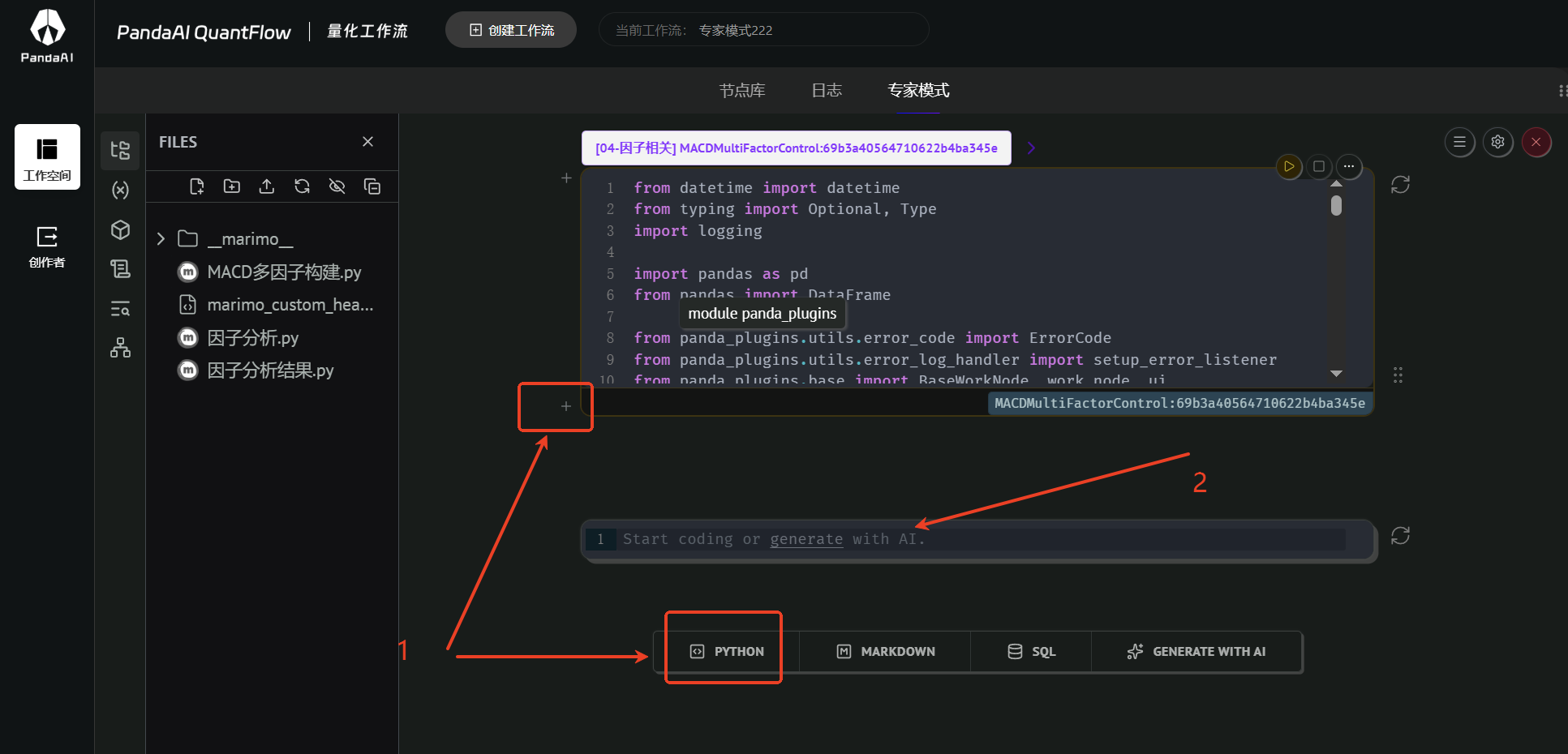Switch to the 日志 tab
This screenshot has height=754, width=1568.
(827, 90)
